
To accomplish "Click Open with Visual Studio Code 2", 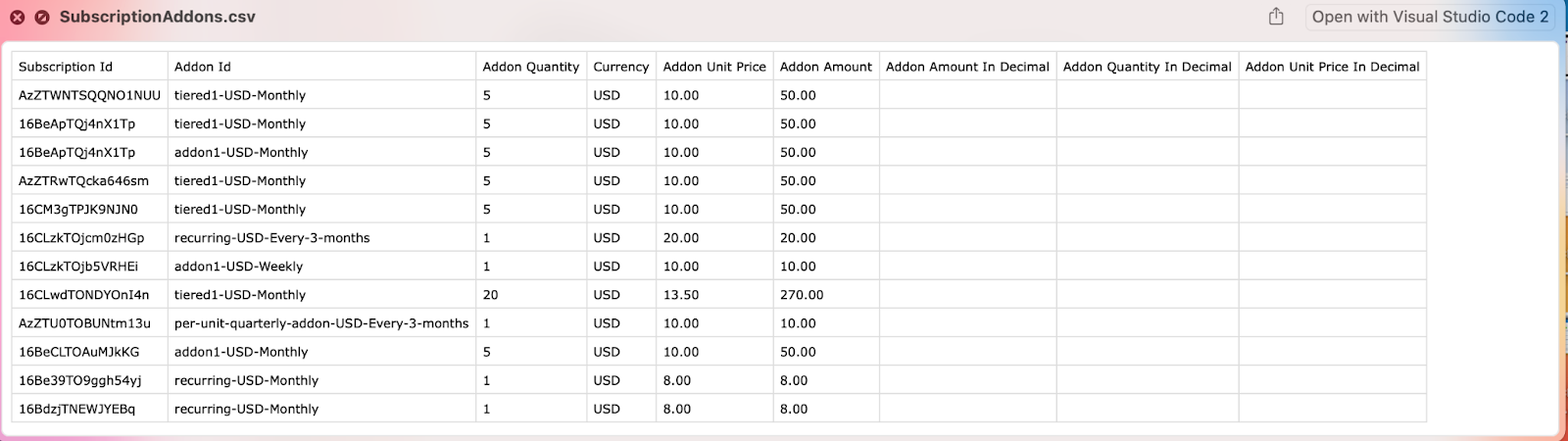I will [x=1430, y=17].
